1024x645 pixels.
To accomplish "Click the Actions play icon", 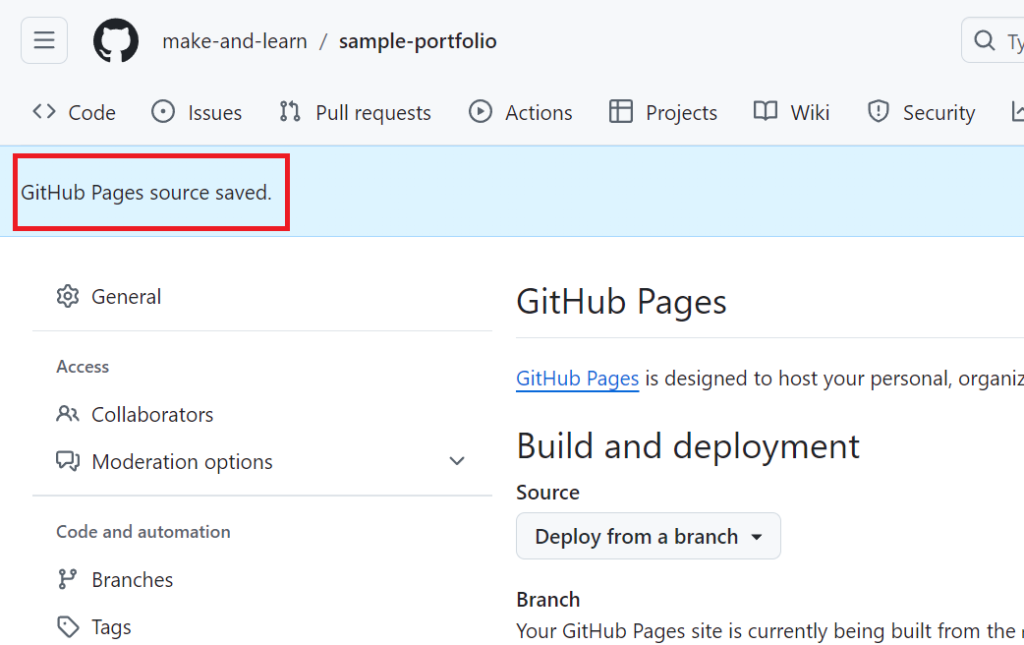I will (x=480, y=112).
